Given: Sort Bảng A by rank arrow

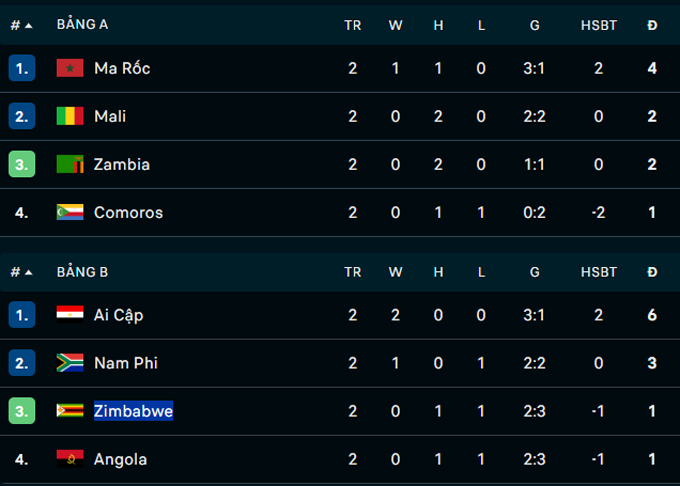Looking at the screenshot, I should (x=28, y=25).
